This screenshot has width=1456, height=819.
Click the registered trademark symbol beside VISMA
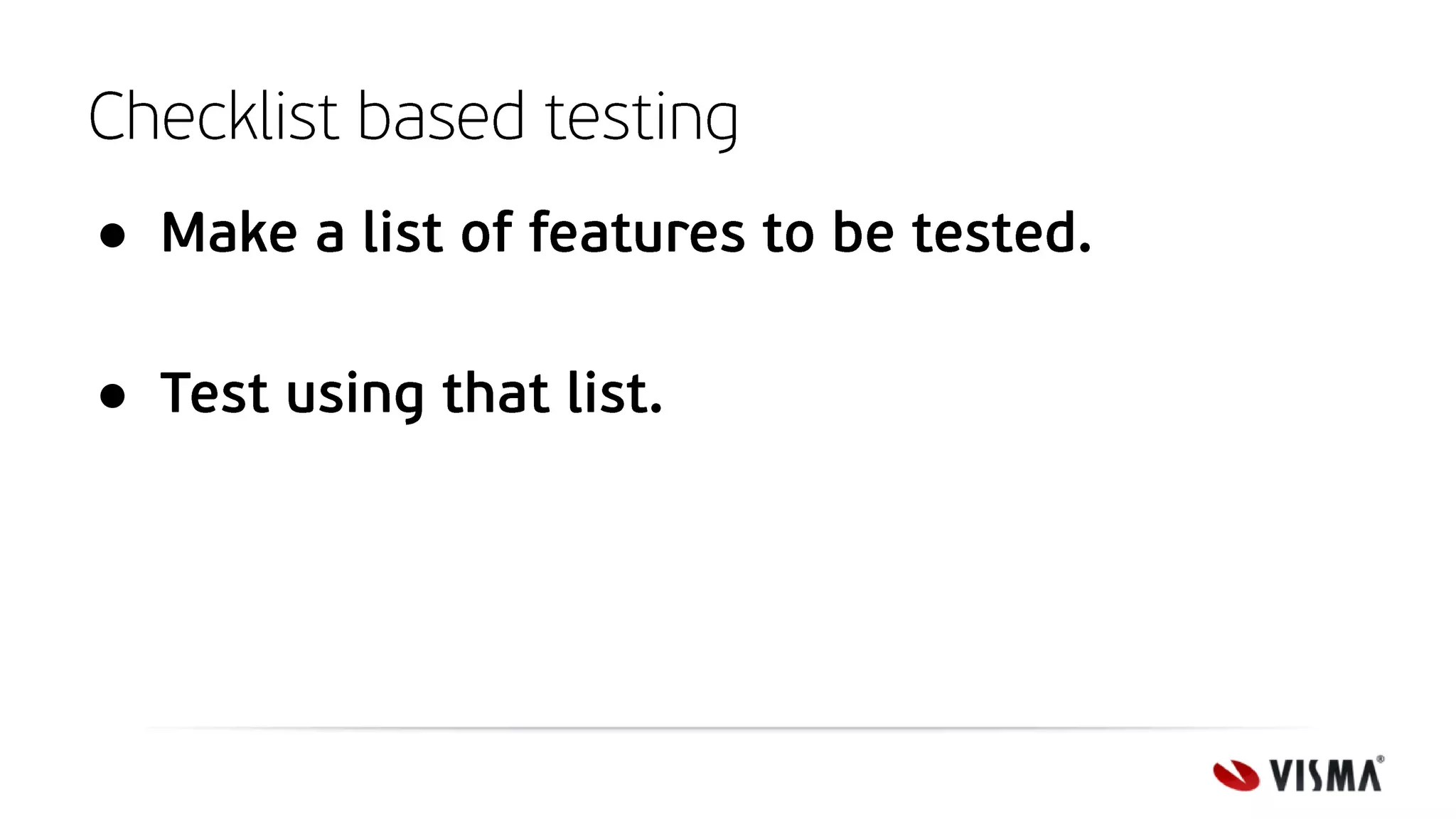click(x=1380, y=759)
